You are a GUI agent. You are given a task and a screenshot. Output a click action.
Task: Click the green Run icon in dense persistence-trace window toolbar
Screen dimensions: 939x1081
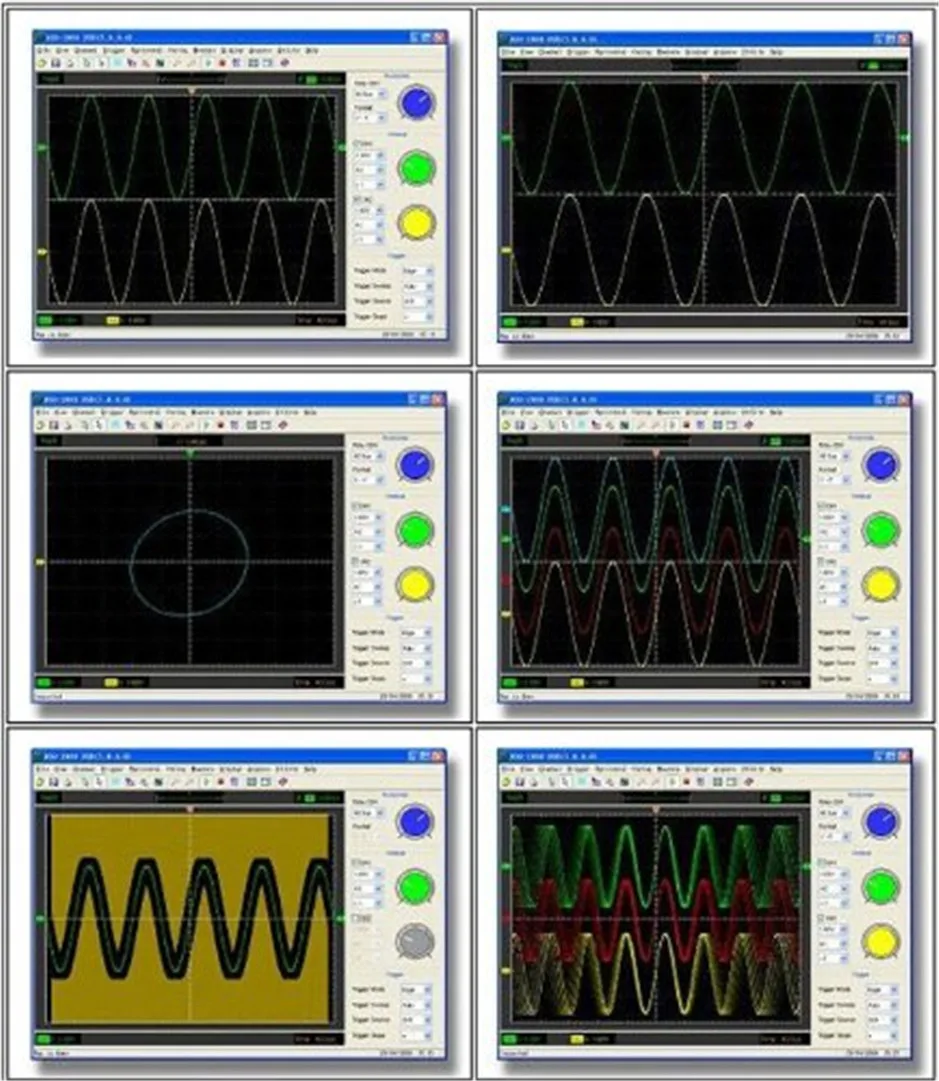pos(672,782)
